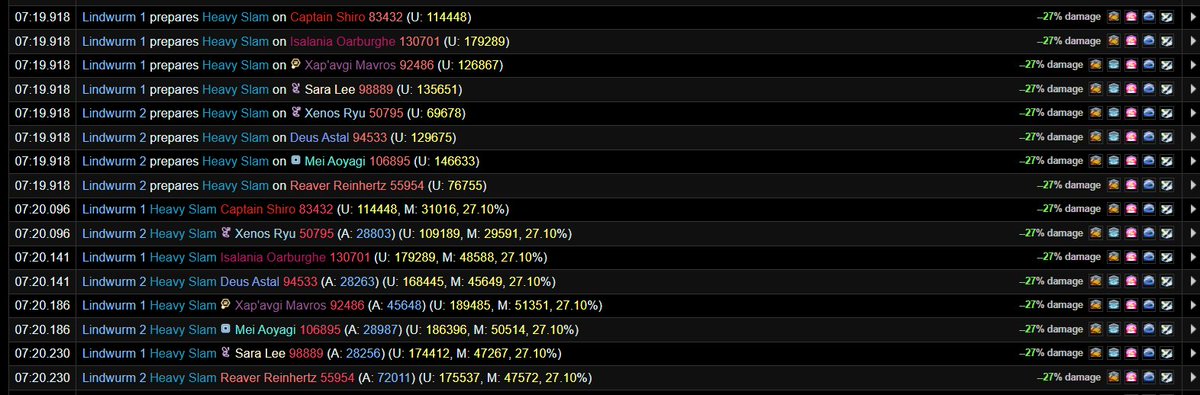Click pink buff icon in Captain Shiro prepares row

click(x=1130, y=17)
